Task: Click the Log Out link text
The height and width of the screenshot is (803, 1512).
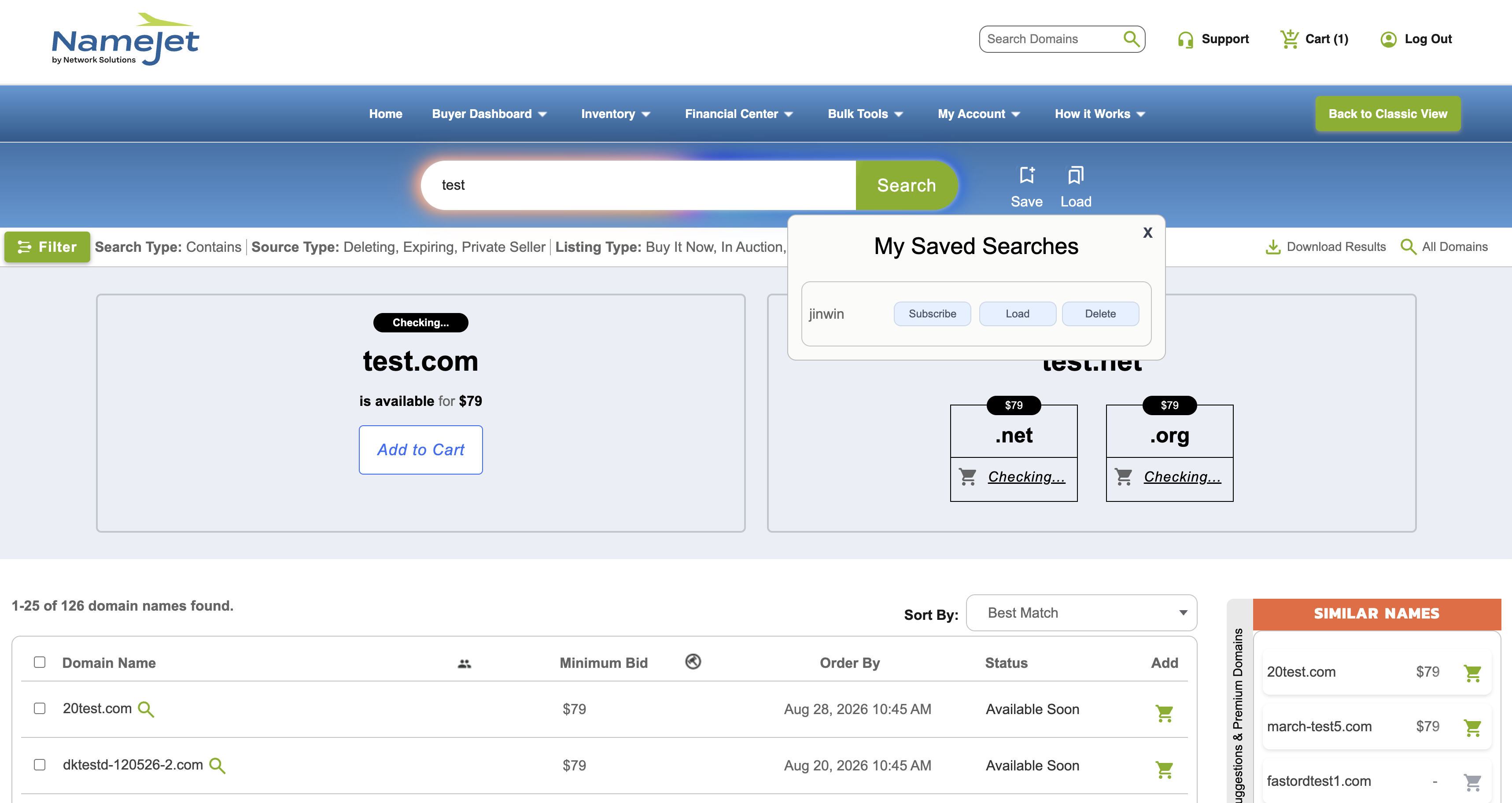Action: click(x=1428, y=39)
